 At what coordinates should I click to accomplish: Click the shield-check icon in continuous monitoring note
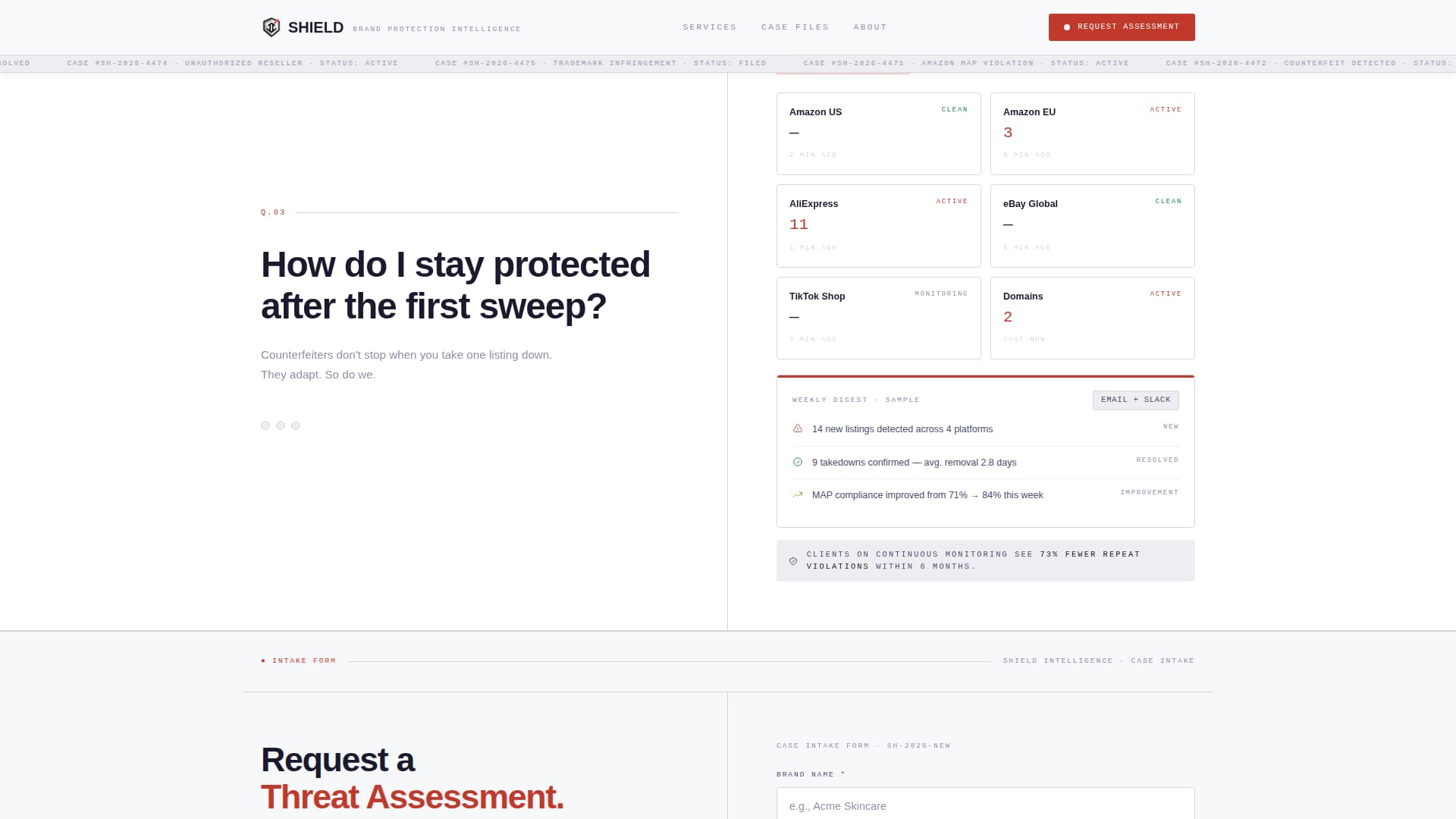[793, 560]
